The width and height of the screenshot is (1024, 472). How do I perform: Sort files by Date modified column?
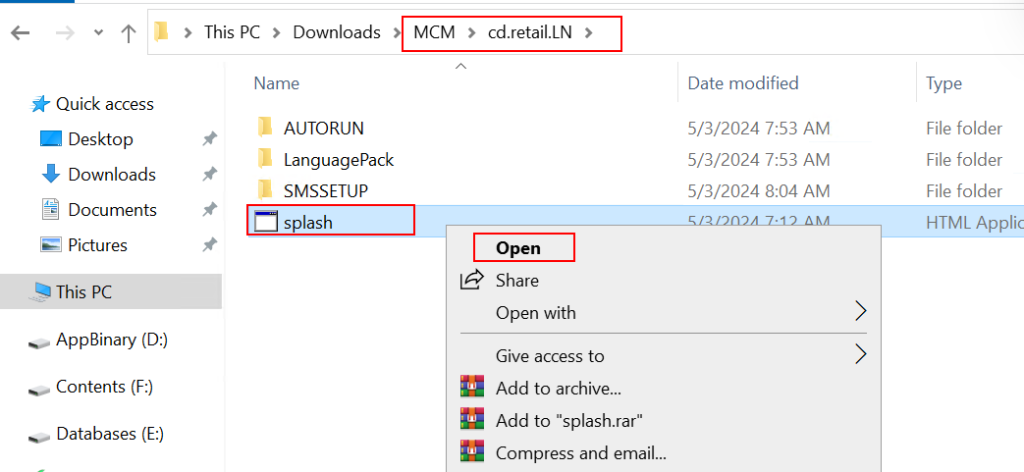[742, 83]
